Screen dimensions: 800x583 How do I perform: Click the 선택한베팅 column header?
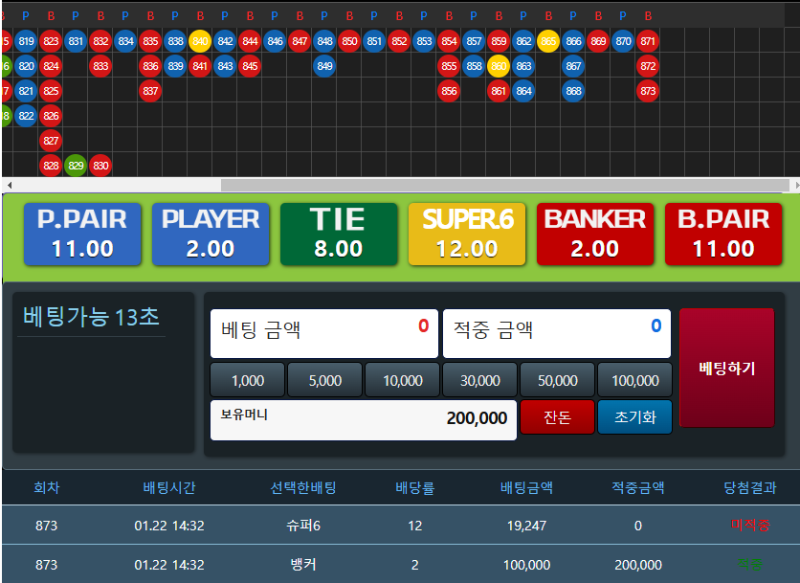click(x=303, y=488)
